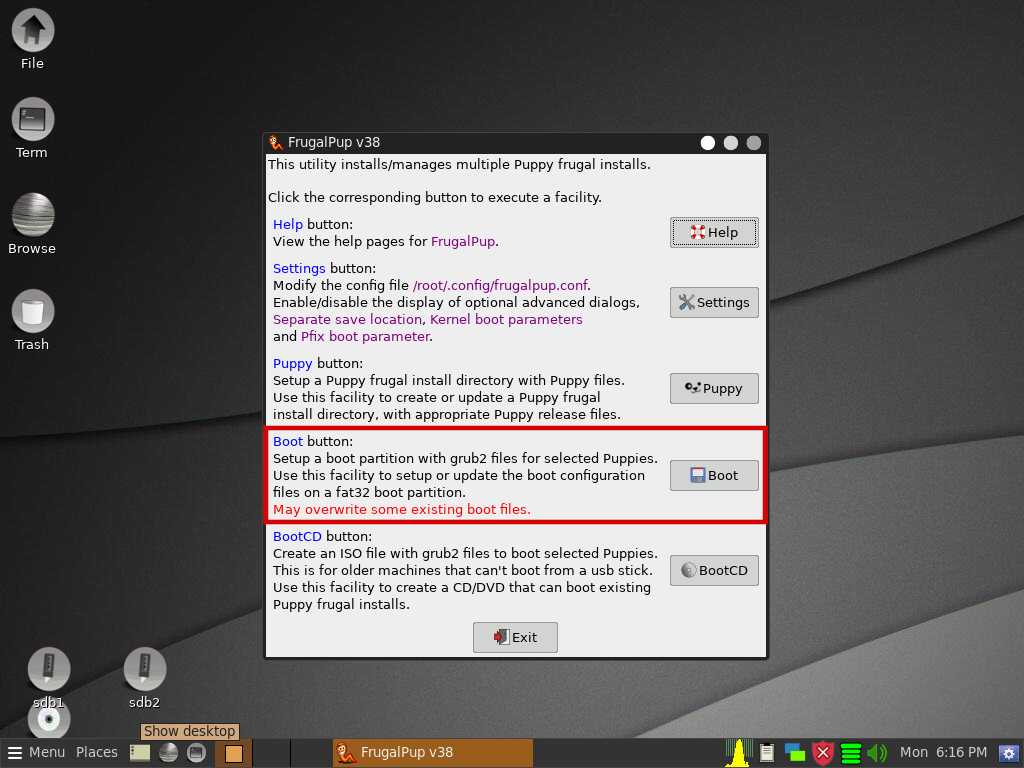The height and width of the screenshot is (768, 1024).
Task: Open the Menu in the taskbar
Action: (x=37, y=752)
